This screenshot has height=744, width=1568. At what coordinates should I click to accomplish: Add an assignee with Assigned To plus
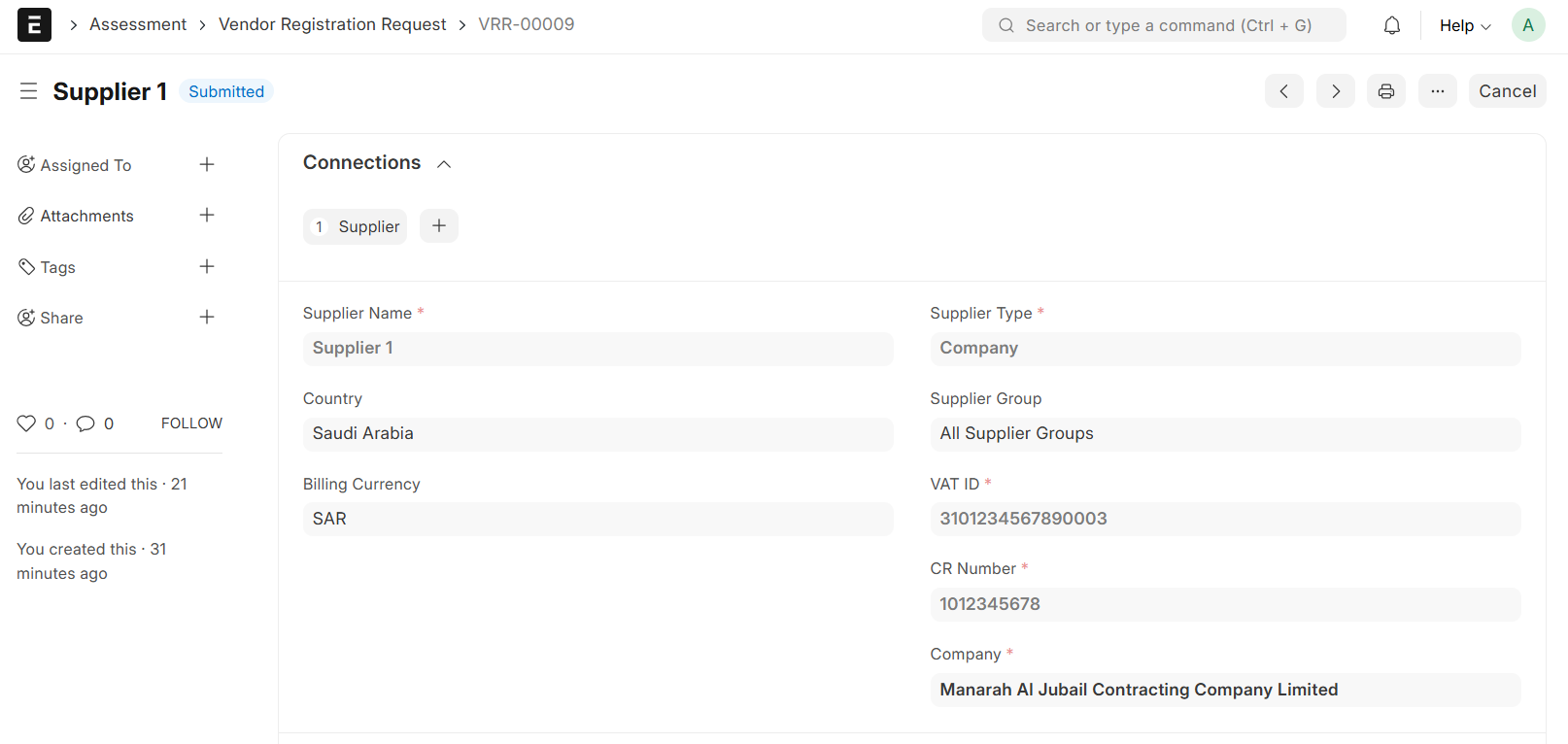pyautogui.click(x=207, y=165)
